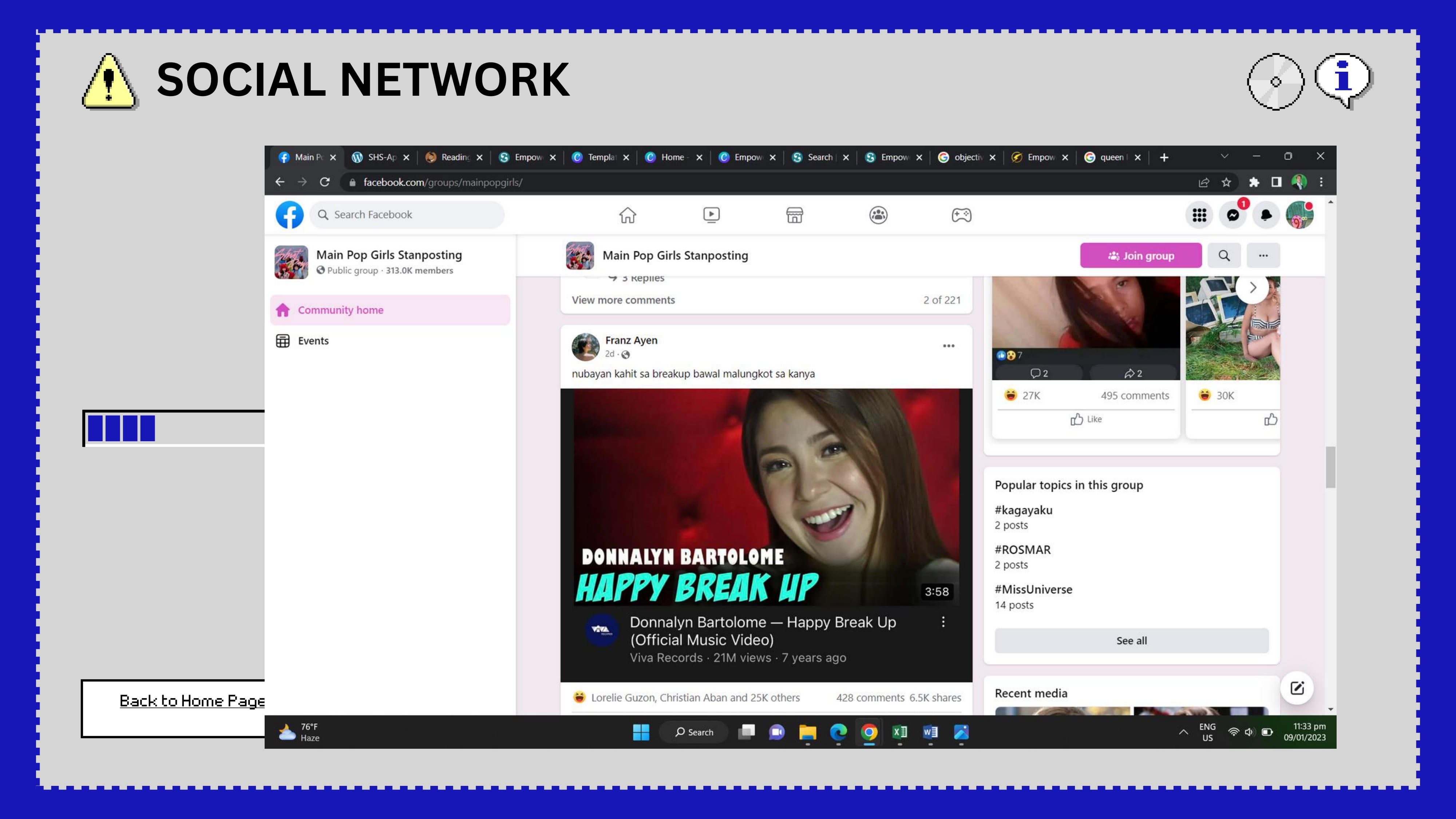Click the Join group button
The image size is (1456, 819).
pyautogui.click(x=1141, y=256)
